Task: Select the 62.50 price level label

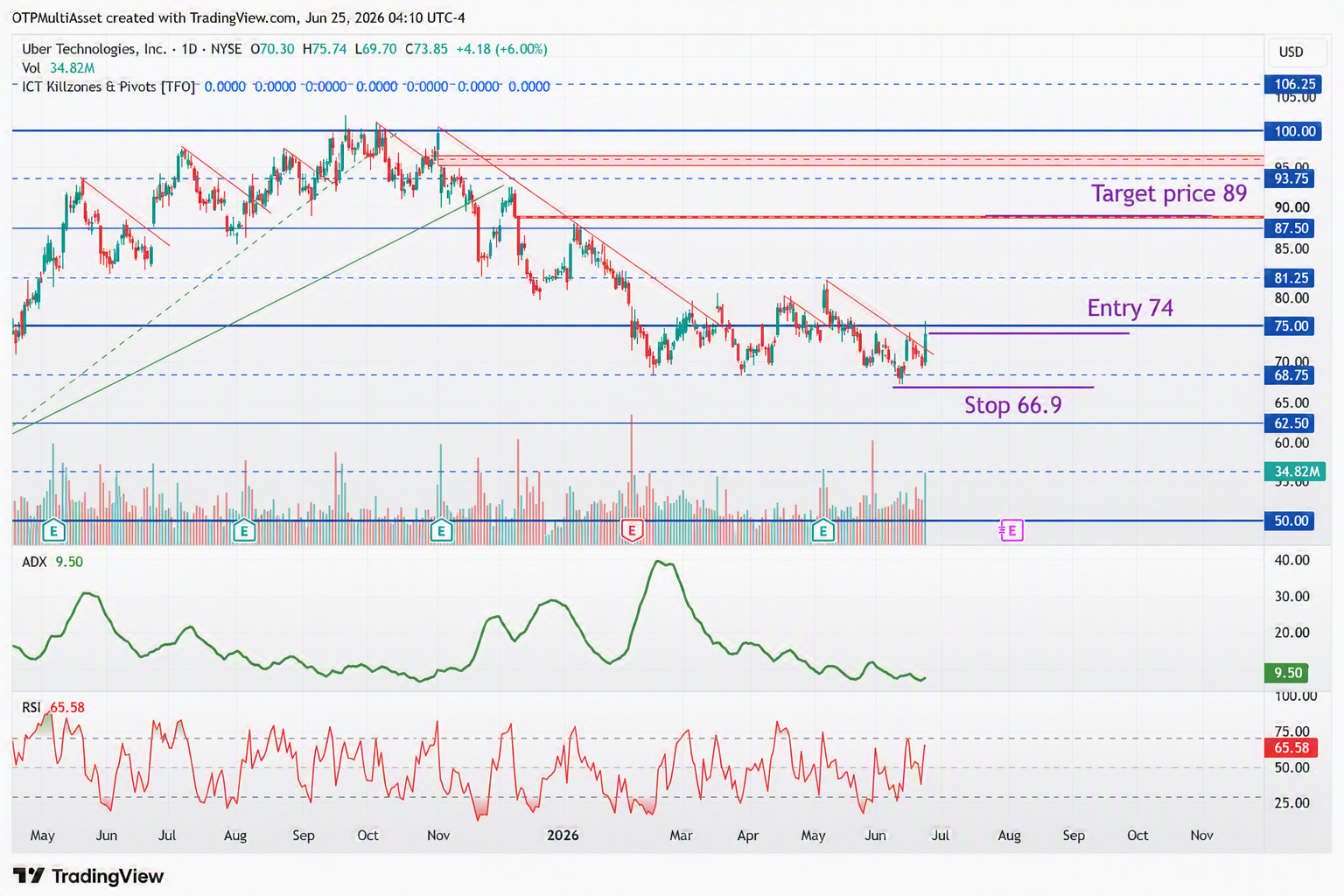Action: click(x=1291, y=423)
